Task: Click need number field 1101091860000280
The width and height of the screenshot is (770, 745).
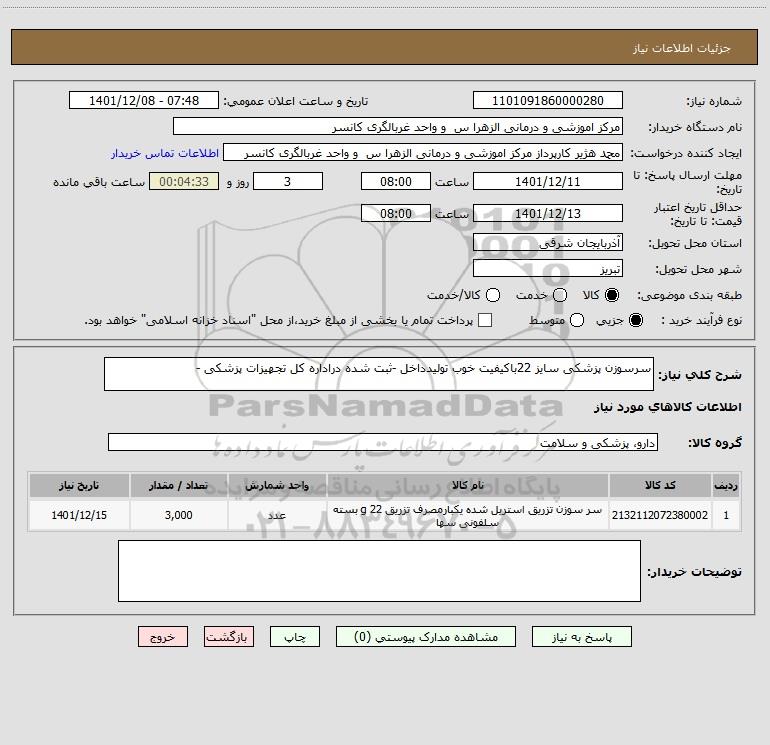Action: tap(548, 101)
